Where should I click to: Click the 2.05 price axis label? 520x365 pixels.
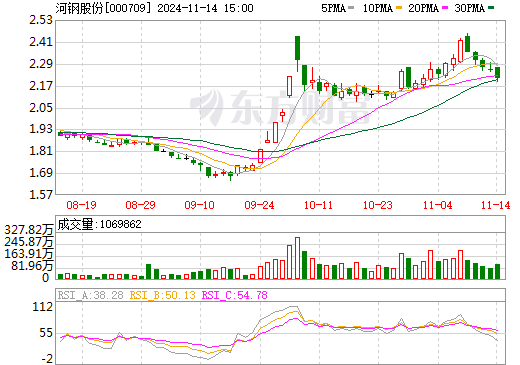tap(41, 107)
